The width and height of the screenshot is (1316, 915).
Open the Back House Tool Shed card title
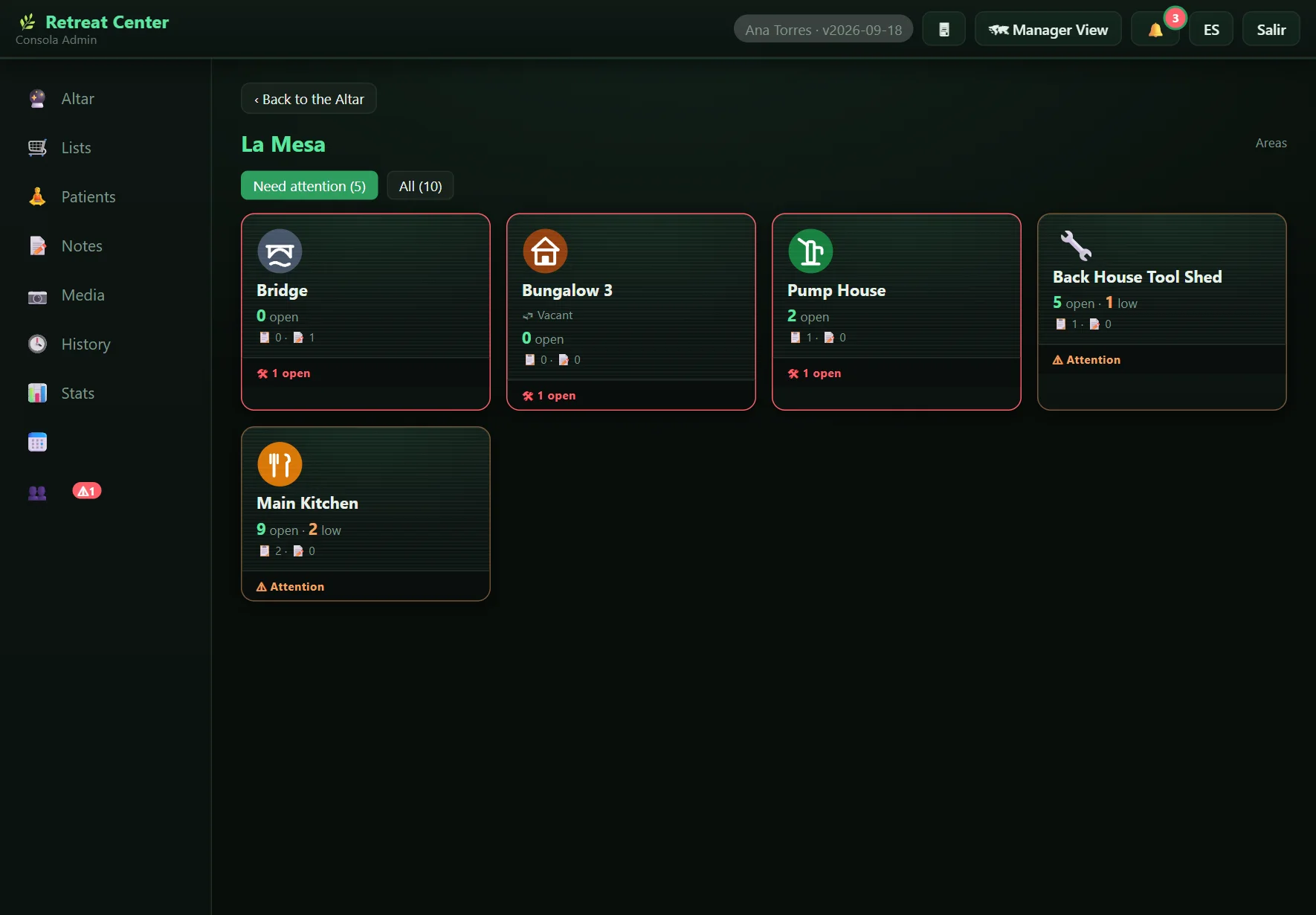pos(1138,277)
